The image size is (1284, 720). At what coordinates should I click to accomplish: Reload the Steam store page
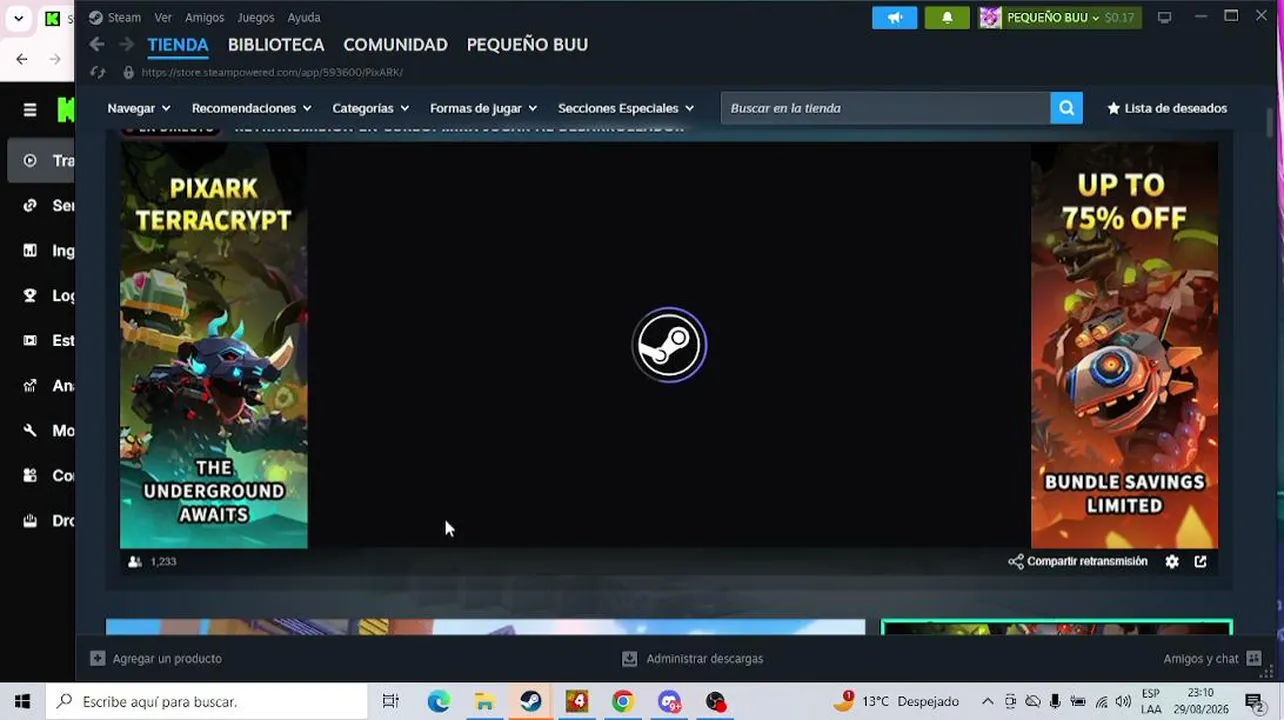click(x=97, y=72)
